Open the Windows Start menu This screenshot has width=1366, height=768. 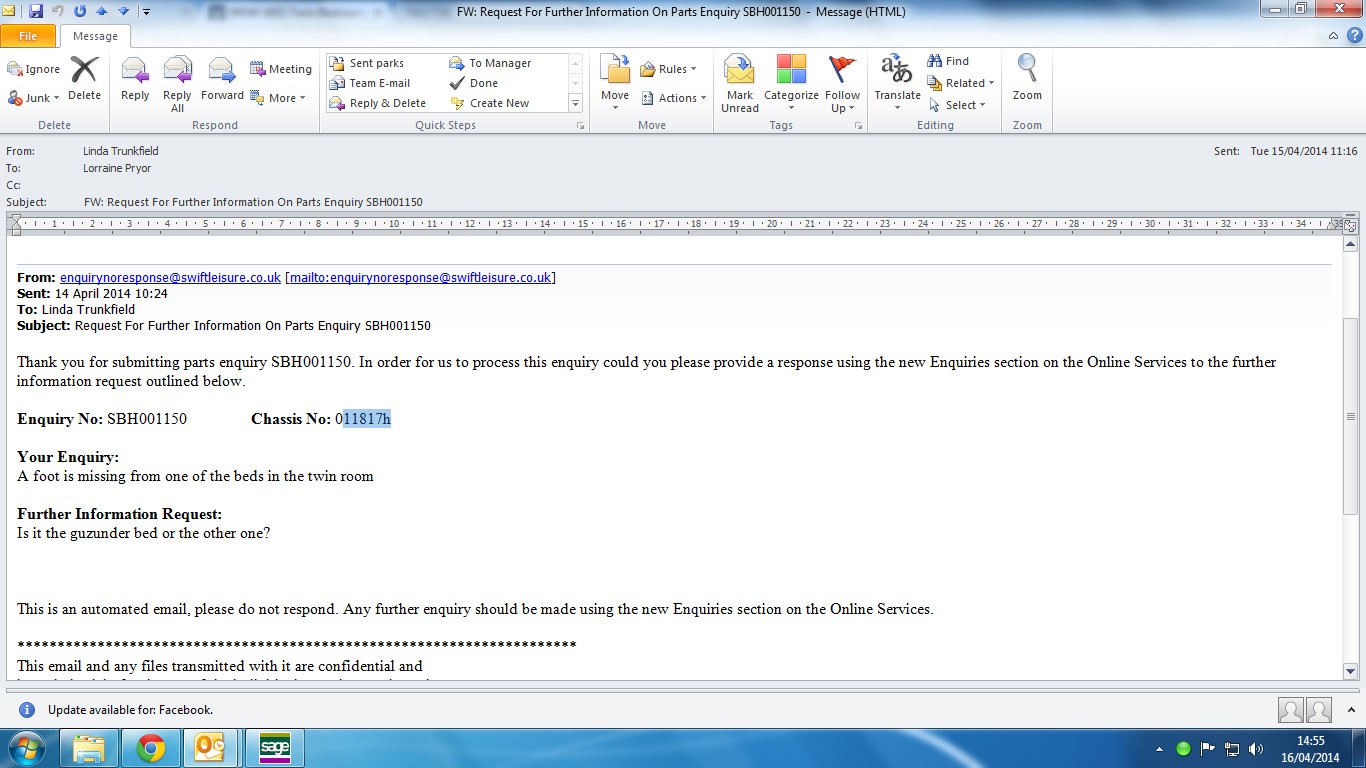26,747
